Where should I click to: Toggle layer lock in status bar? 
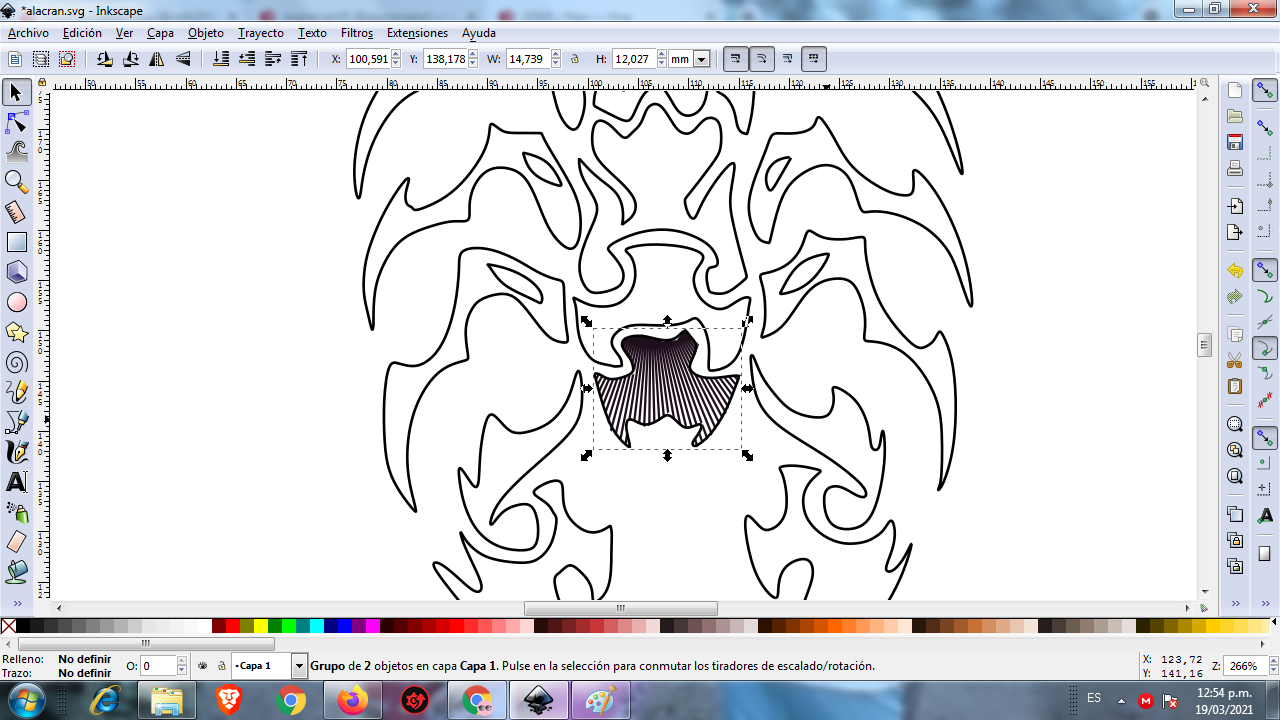[x=221, y=665]
